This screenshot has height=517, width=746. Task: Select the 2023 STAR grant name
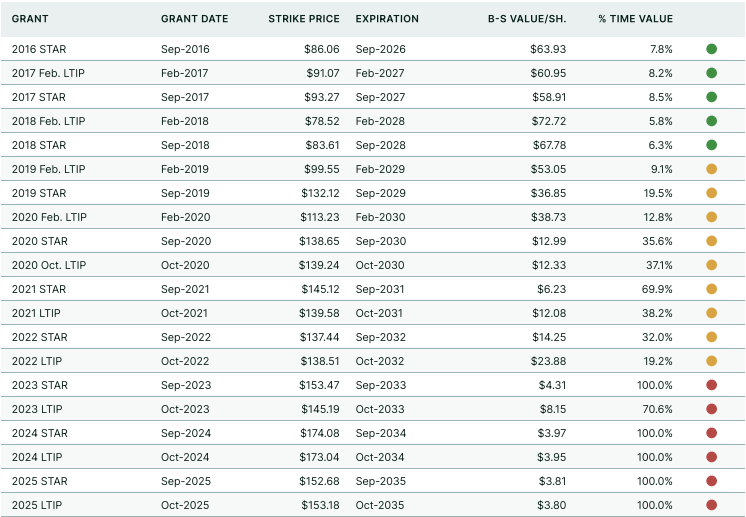tap(39, 385)
